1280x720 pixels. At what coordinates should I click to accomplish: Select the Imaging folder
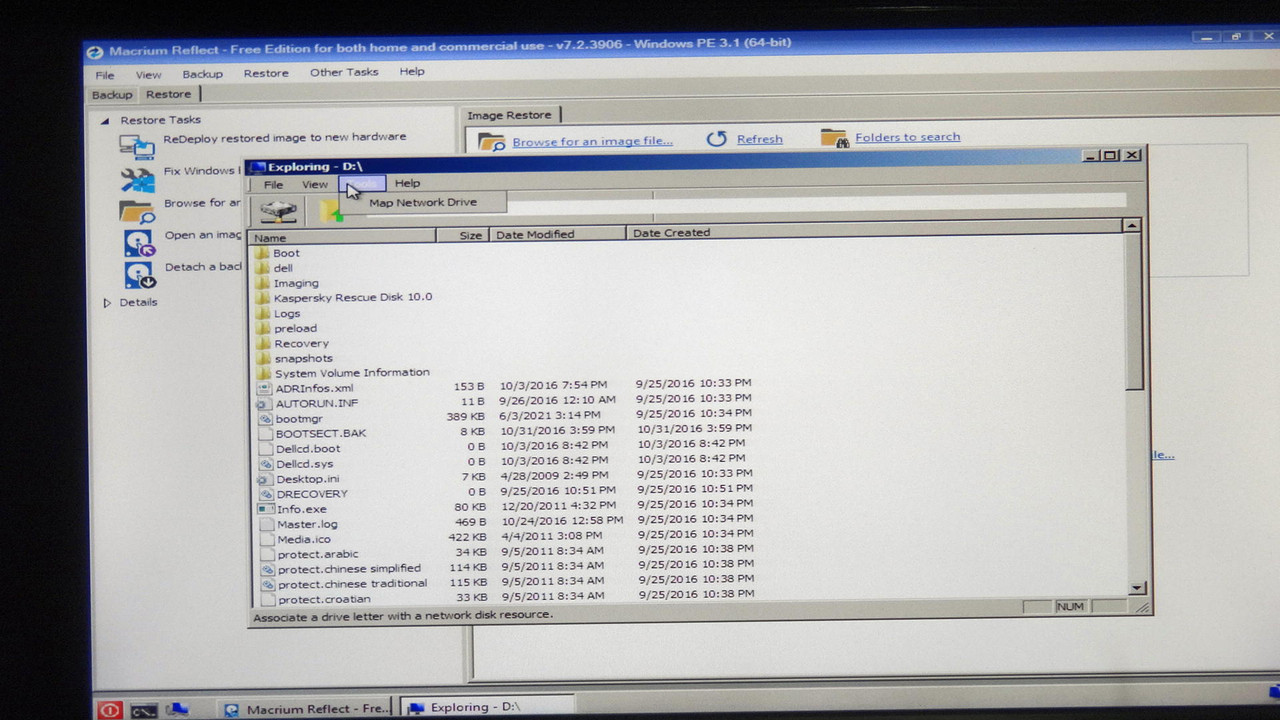point(287,283)
